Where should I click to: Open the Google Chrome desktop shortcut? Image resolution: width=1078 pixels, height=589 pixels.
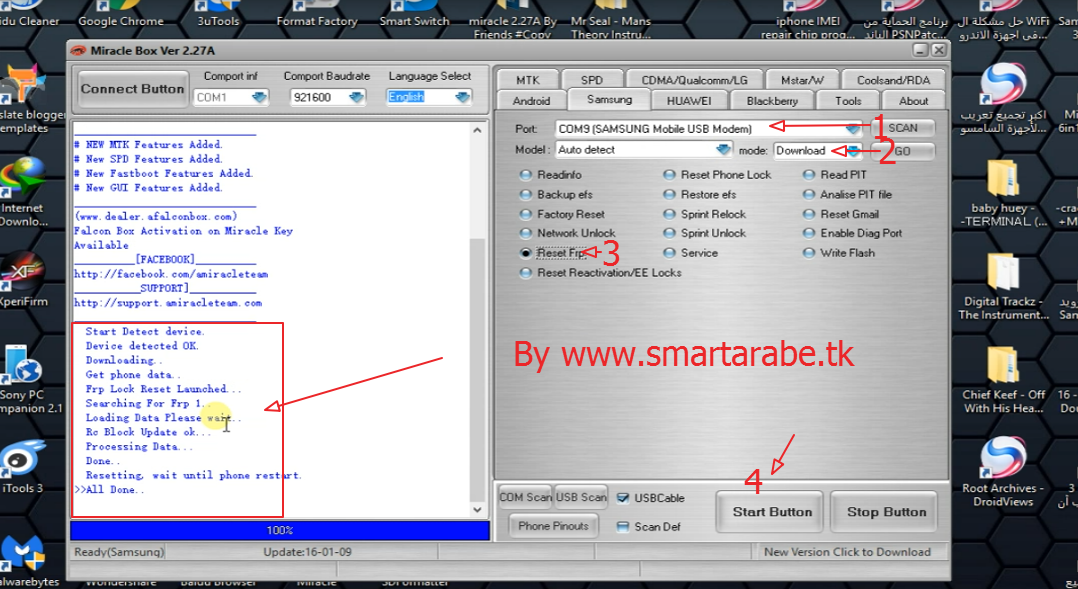coord(120,14)
